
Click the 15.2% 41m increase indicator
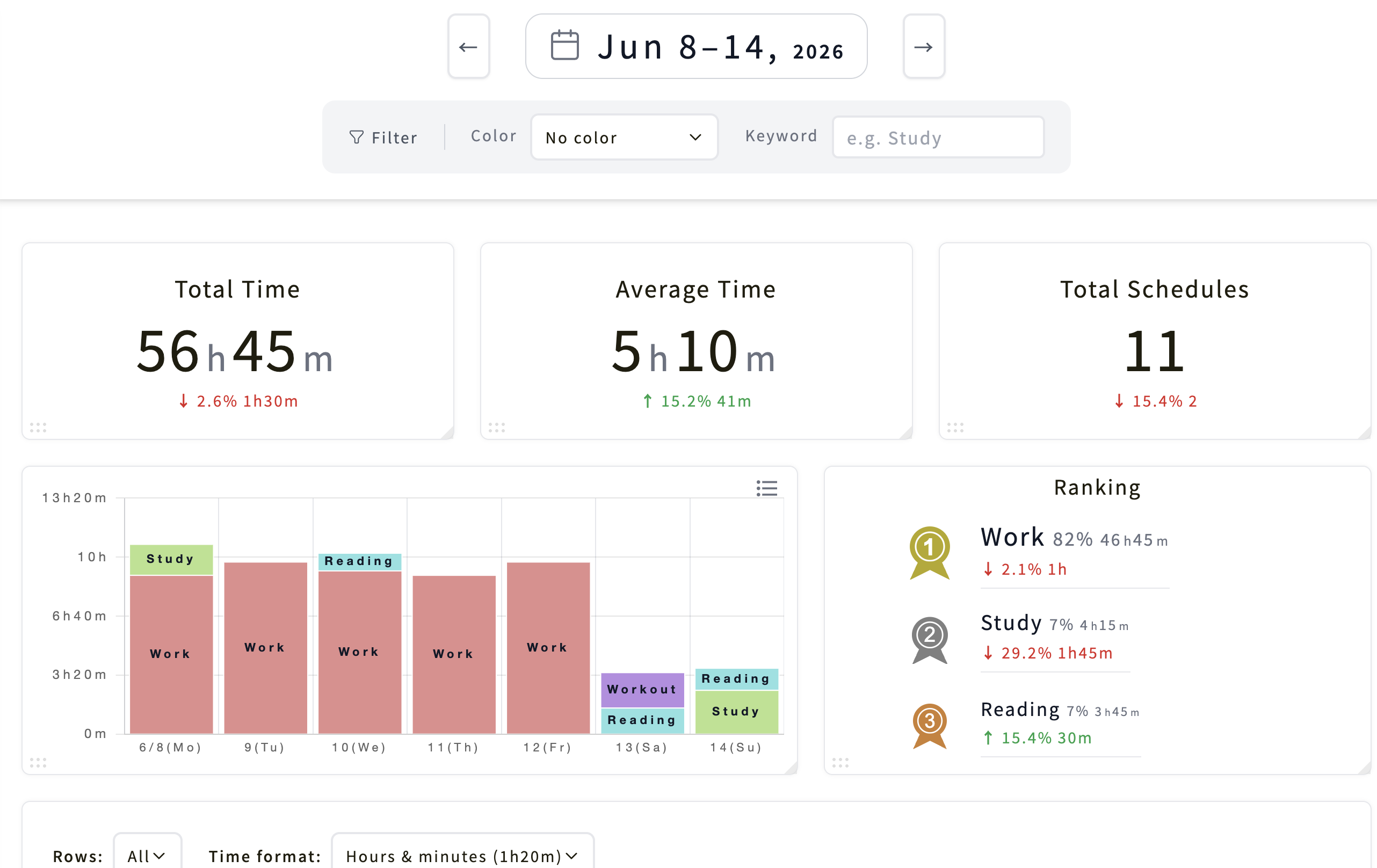coord(697,401)
